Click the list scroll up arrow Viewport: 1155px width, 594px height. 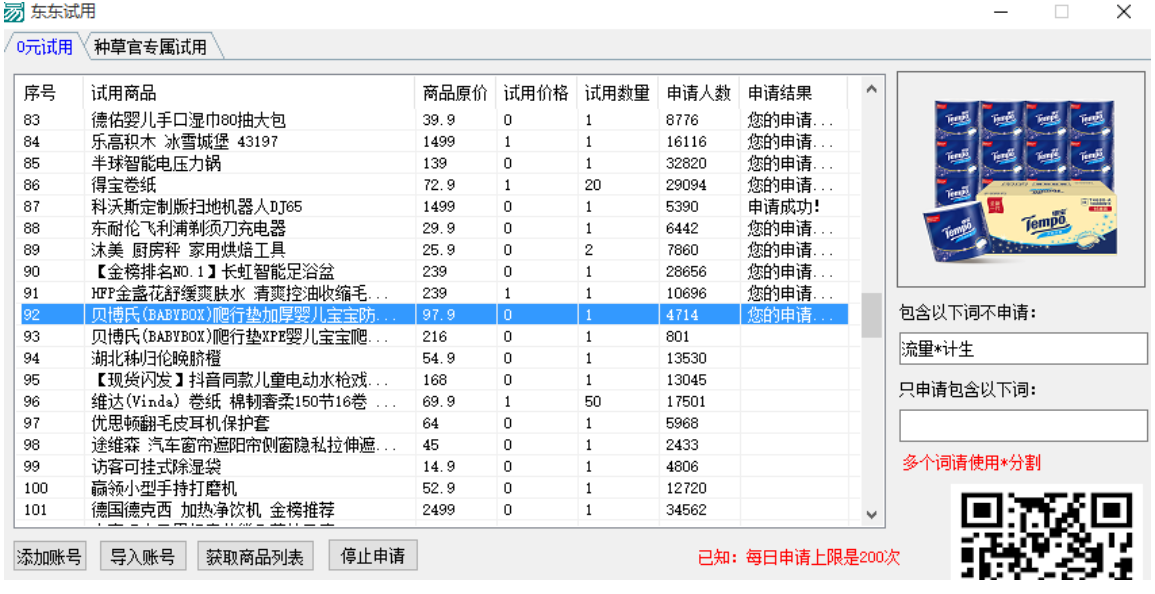pos(871,90)
